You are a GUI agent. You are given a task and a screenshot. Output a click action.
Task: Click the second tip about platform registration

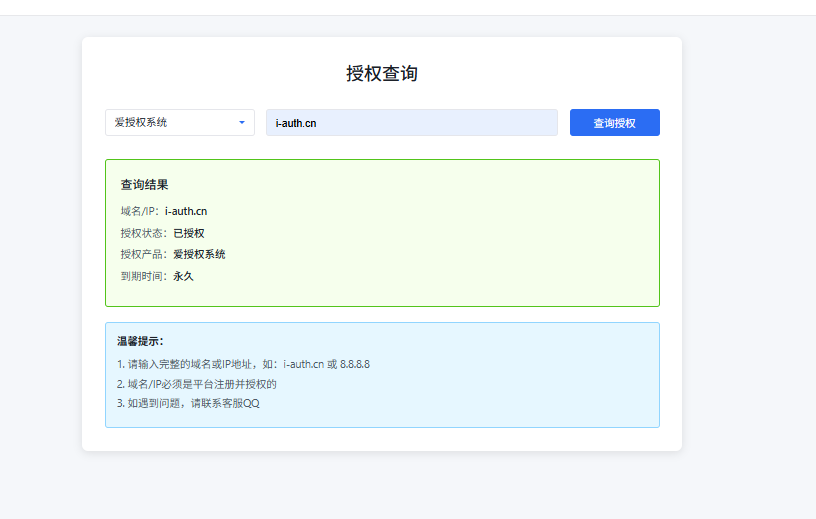pyautogui.click(x=196, y=383)
